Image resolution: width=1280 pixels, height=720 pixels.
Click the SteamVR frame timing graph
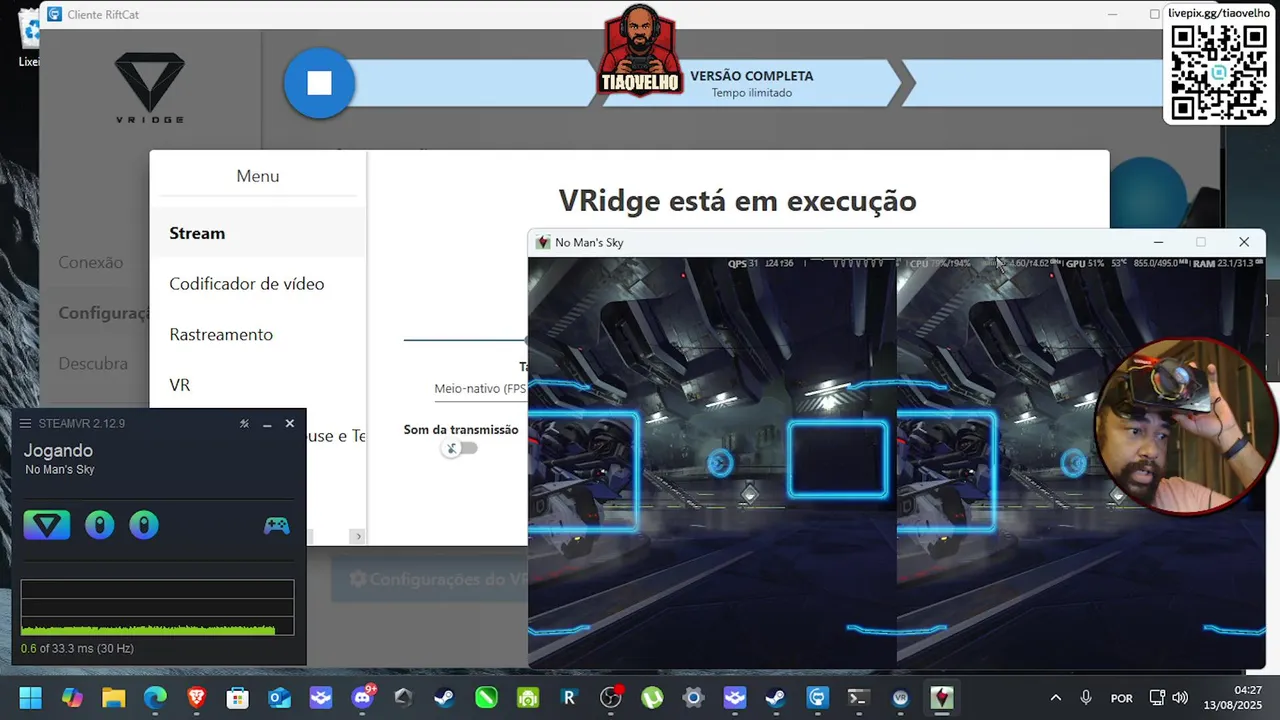pyautogui.click(x=158, y=607)
